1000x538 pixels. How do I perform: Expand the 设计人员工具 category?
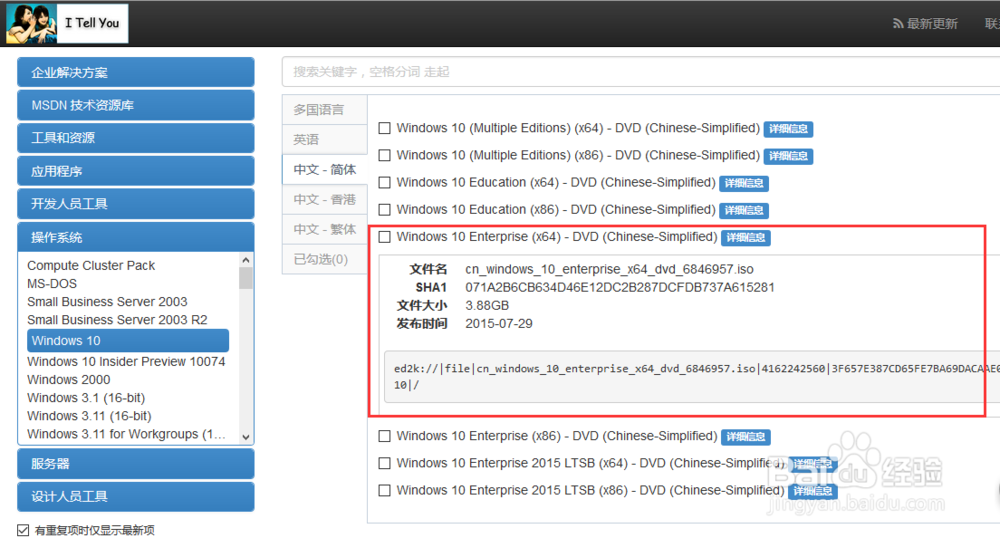(136, 496)
